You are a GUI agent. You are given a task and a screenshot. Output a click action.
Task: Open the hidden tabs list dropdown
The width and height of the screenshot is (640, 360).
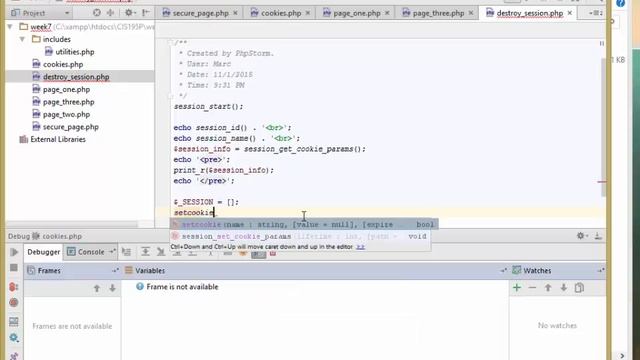click(596, 13)
